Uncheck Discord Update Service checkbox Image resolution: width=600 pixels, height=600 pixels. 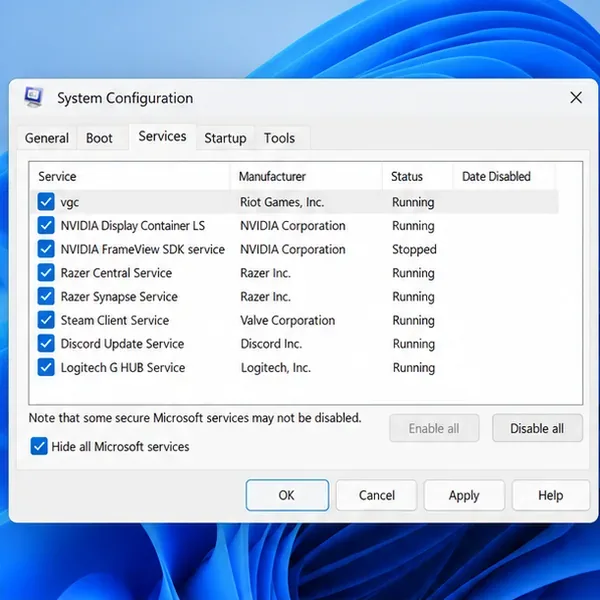click(46, 344)
